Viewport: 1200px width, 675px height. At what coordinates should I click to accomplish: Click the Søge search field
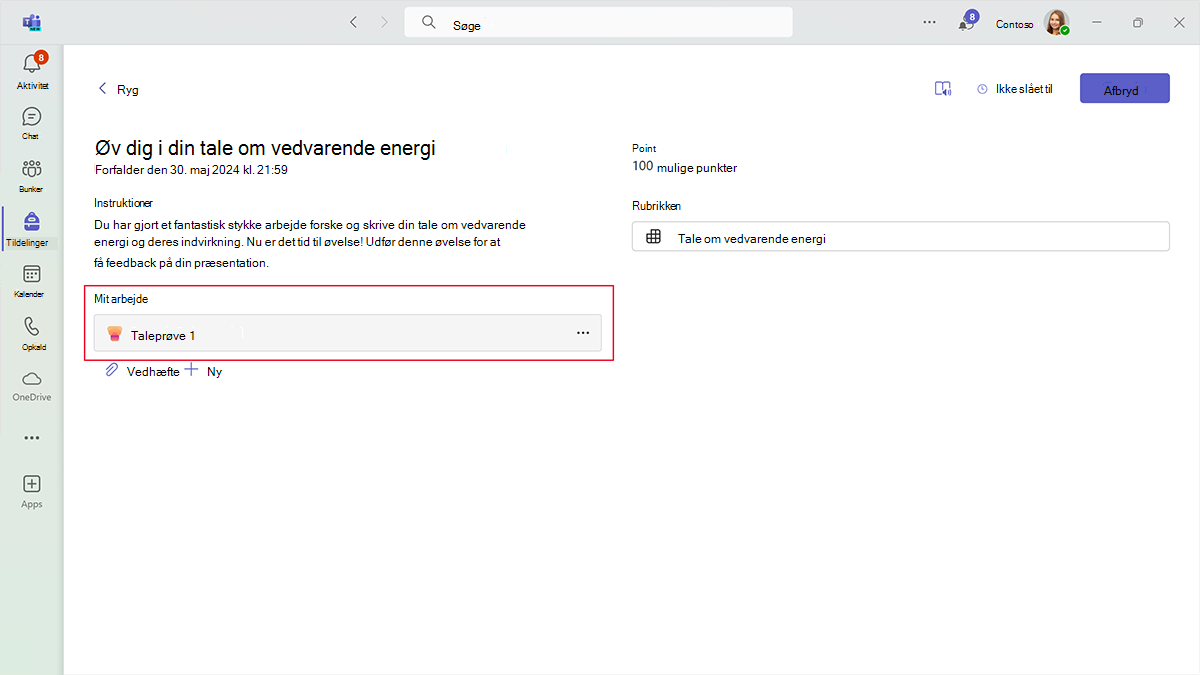click(598, 21)
